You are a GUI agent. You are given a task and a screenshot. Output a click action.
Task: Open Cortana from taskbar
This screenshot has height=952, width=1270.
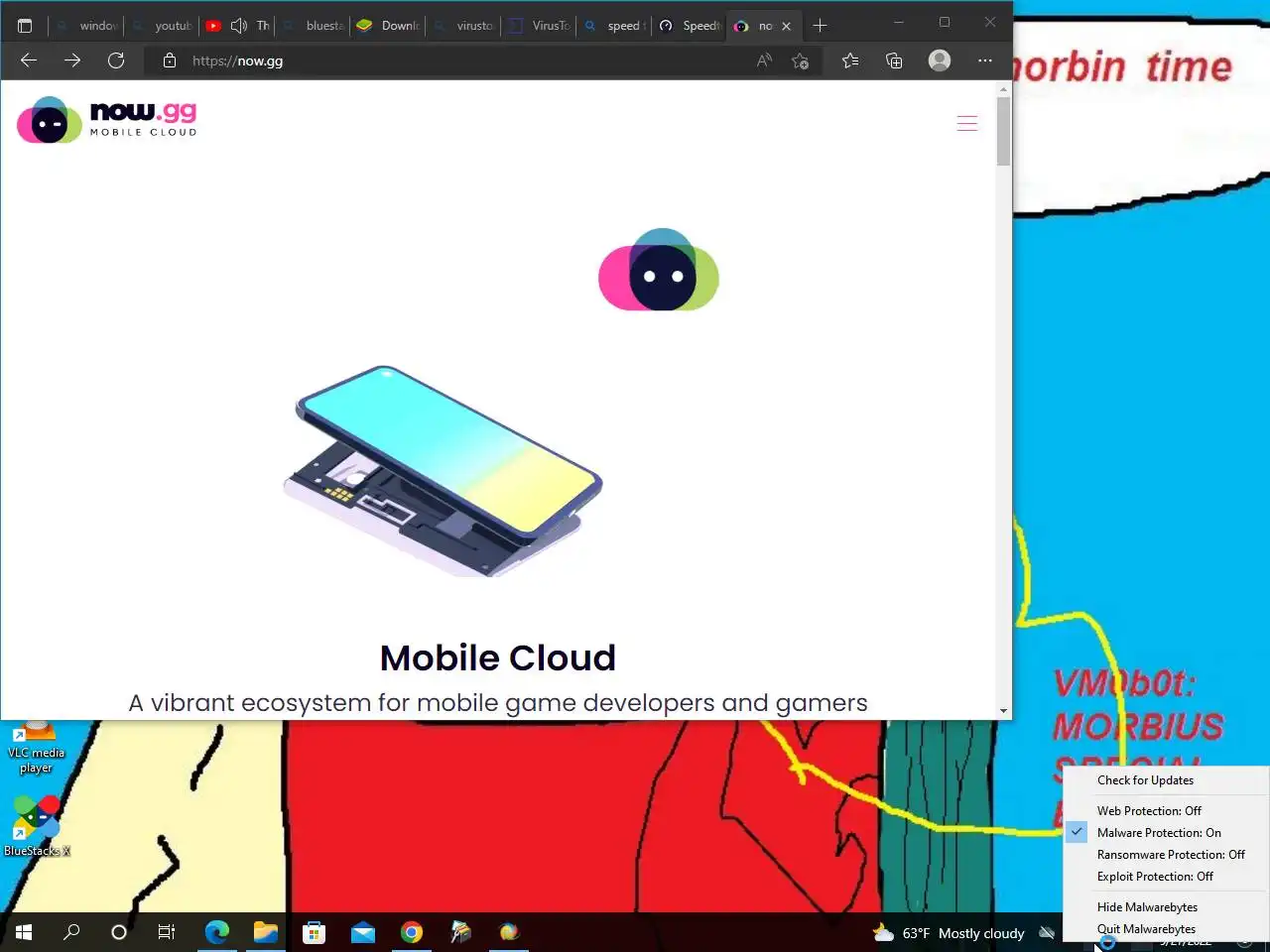pyautogui.click(x=119, y=932)
